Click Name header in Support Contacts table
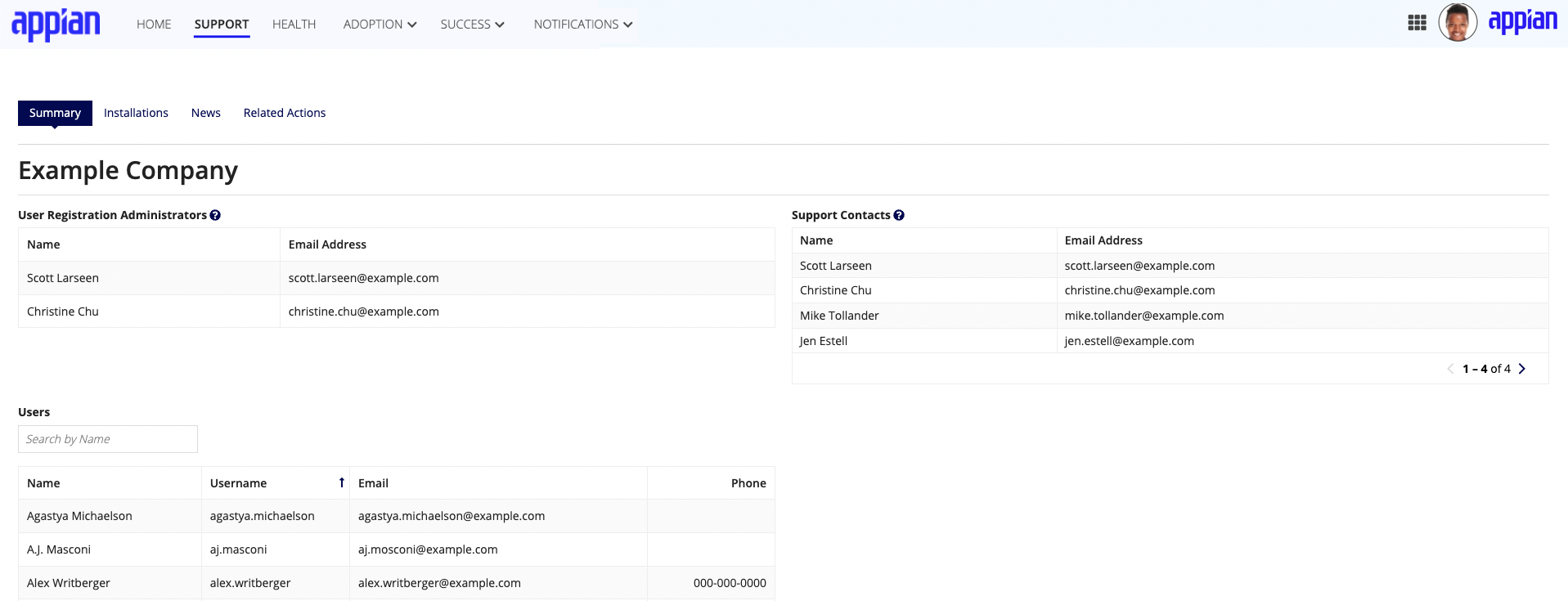Image resolution: width=1568 pixels, height=601 pixels. tap(816, 240)
